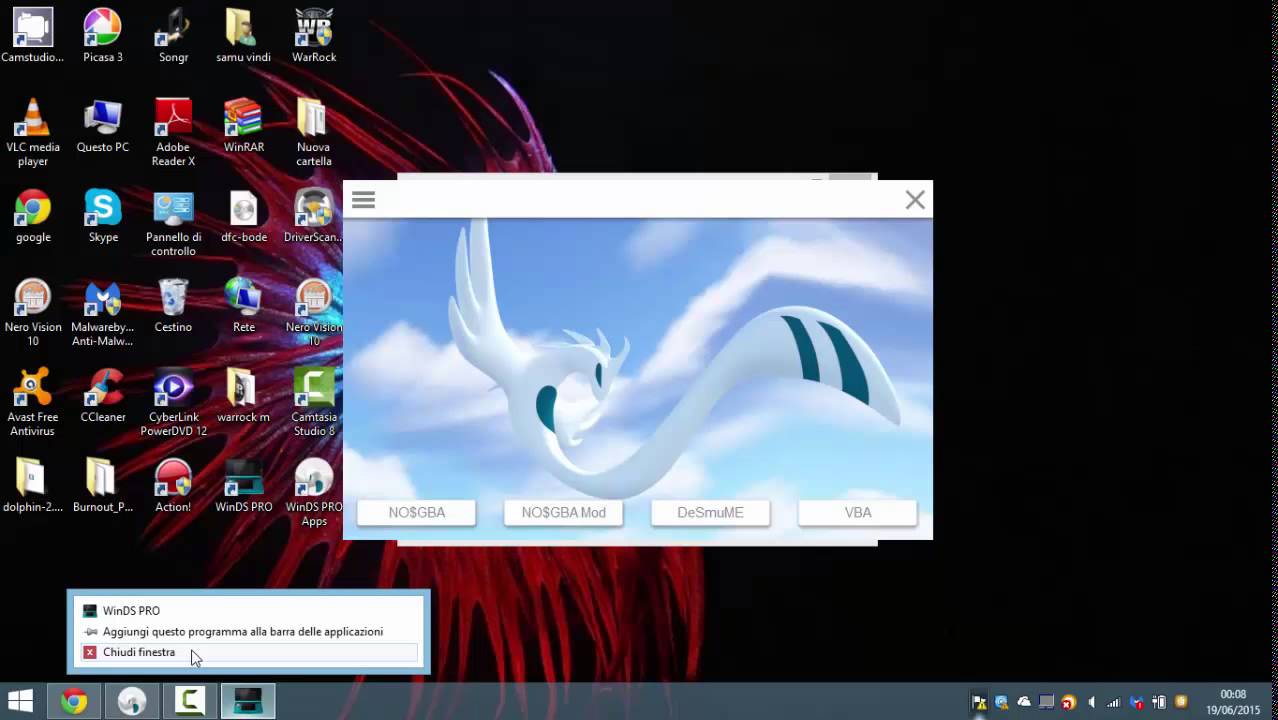This screenshot has height=720, width=1278.
Task: Select the Rete network icon
Action: [243, 306]
